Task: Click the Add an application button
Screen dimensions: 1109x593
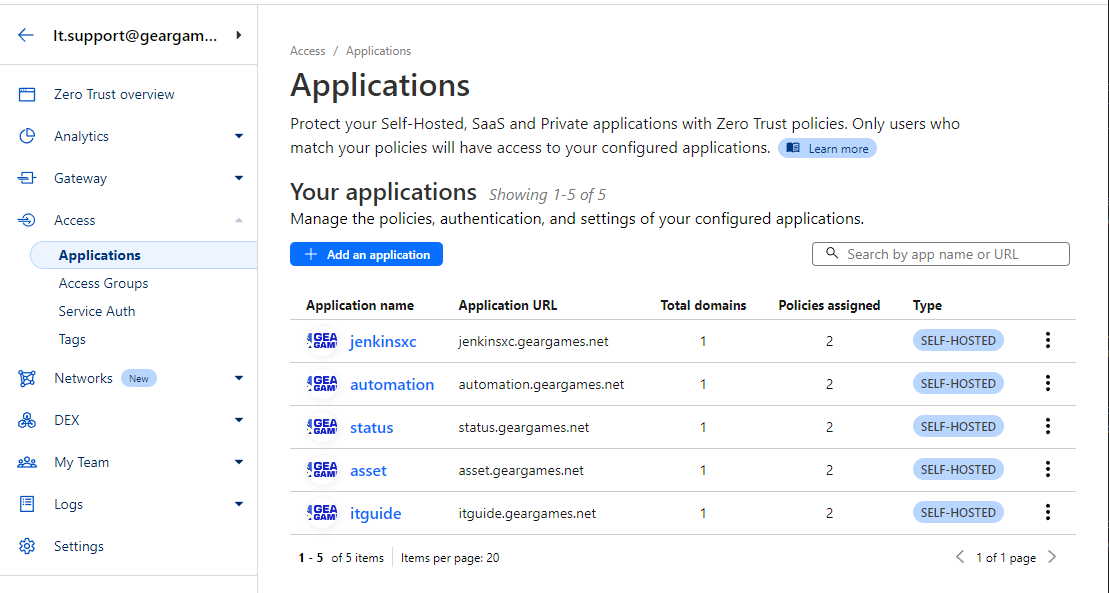Action: point(366,255)
